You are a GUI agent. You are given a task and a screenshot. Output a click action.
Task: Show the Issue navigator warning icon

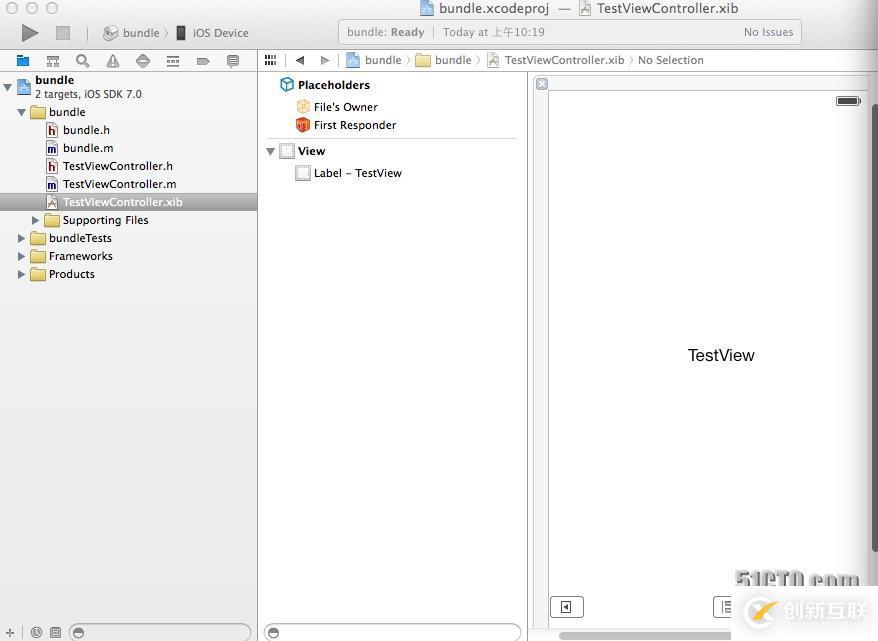tap(113, 61)
